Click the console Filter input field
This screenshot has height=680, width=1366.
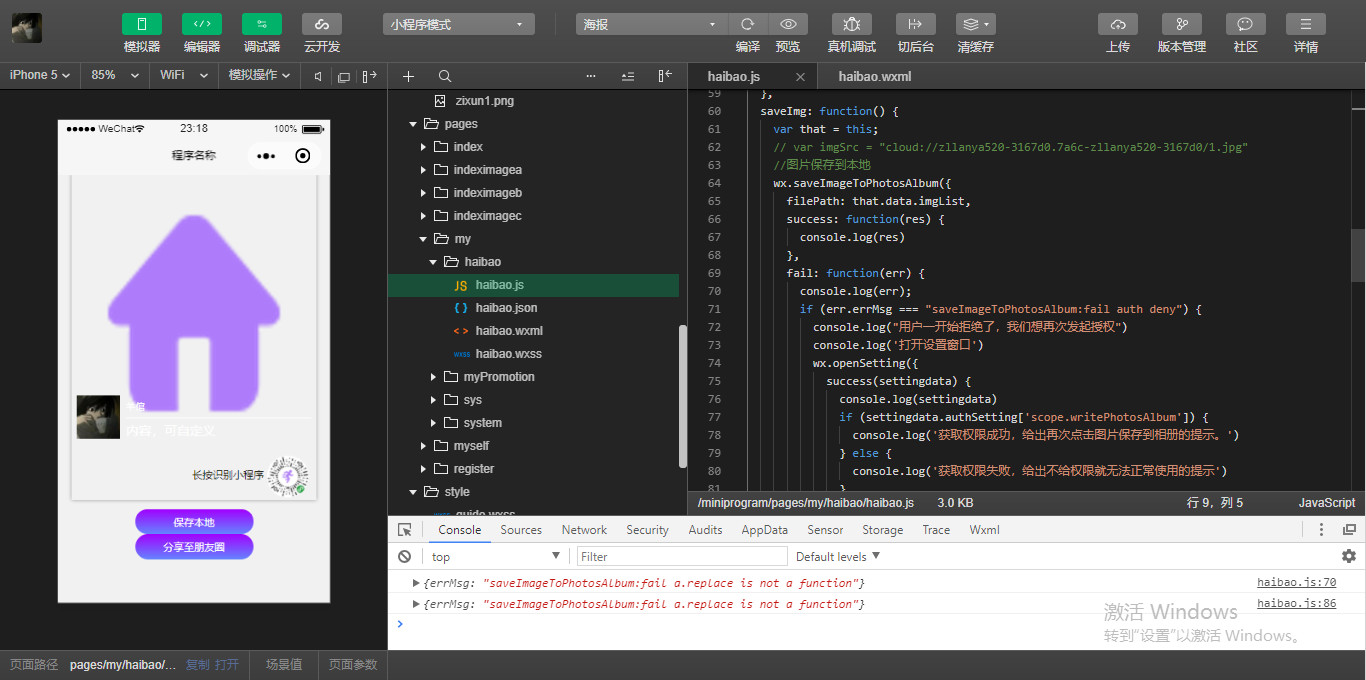pyautogui.click(x=682, y=557)
